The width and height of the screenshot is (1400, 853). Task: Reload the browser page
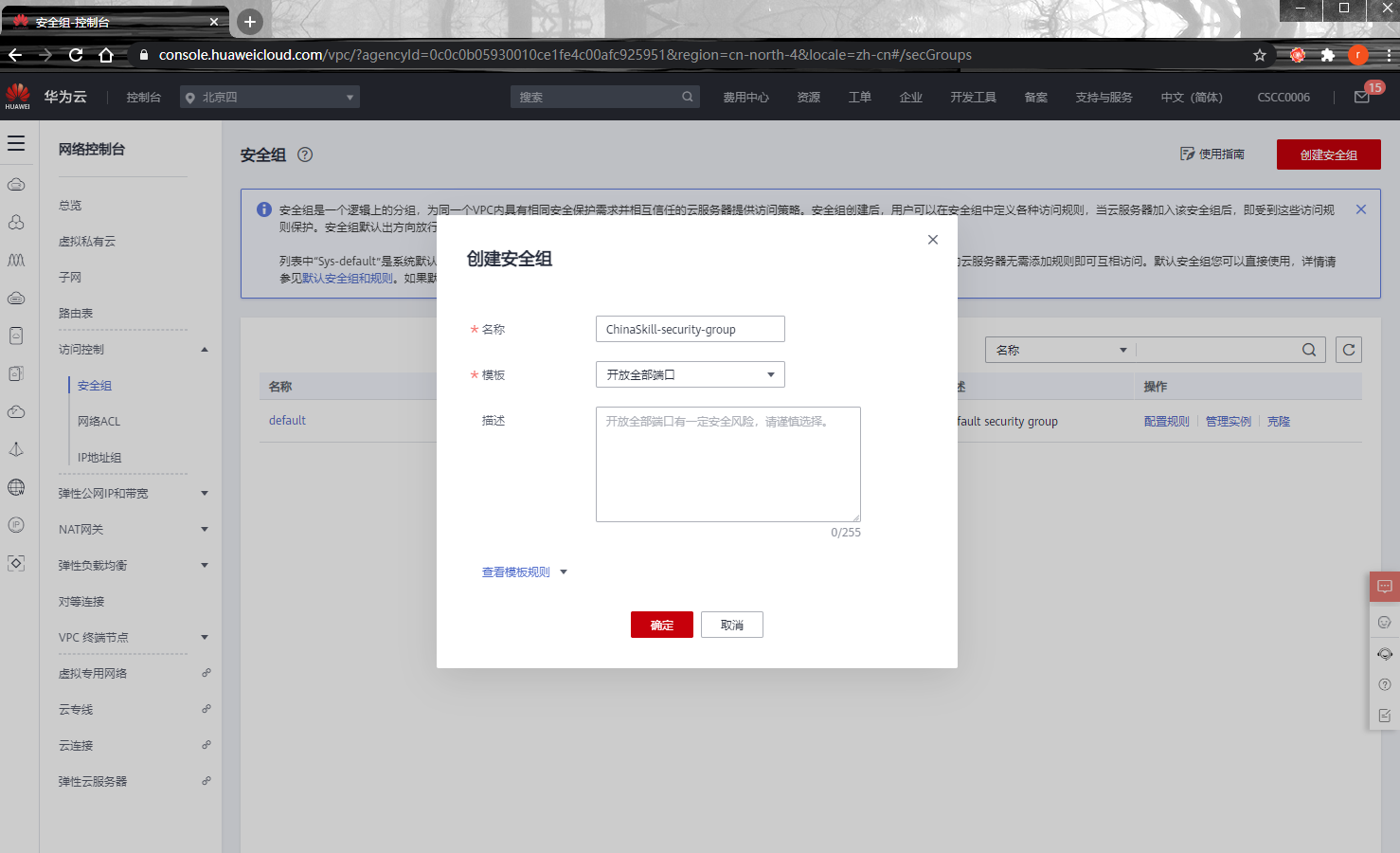tap(76, 55)
